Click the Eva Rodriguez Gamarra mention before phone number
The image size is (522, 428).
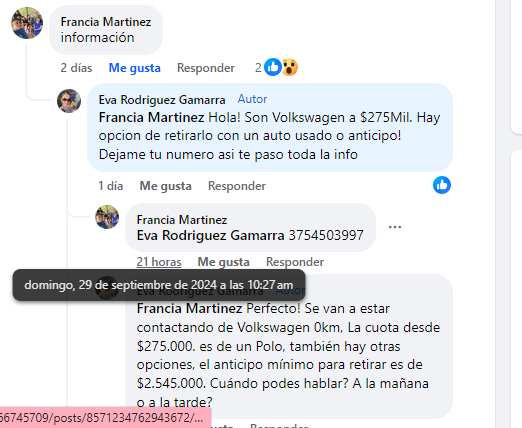coord(210,235)
